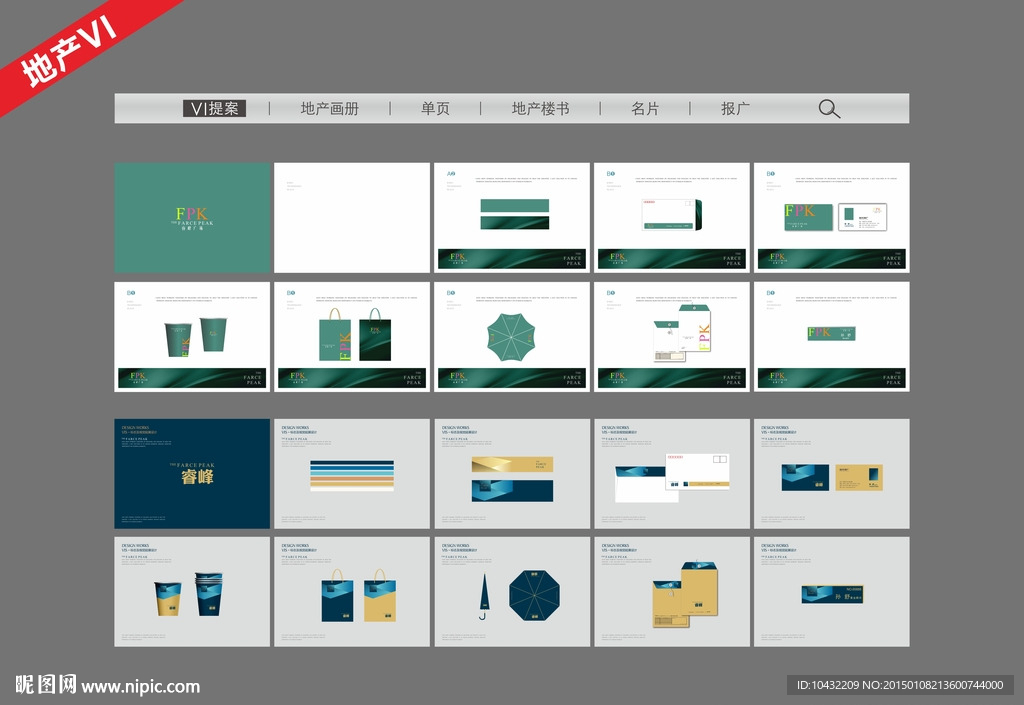Open the navy name badge thumbnail
This screenshot has height=705, width=1024.
(x=832, y=592)
